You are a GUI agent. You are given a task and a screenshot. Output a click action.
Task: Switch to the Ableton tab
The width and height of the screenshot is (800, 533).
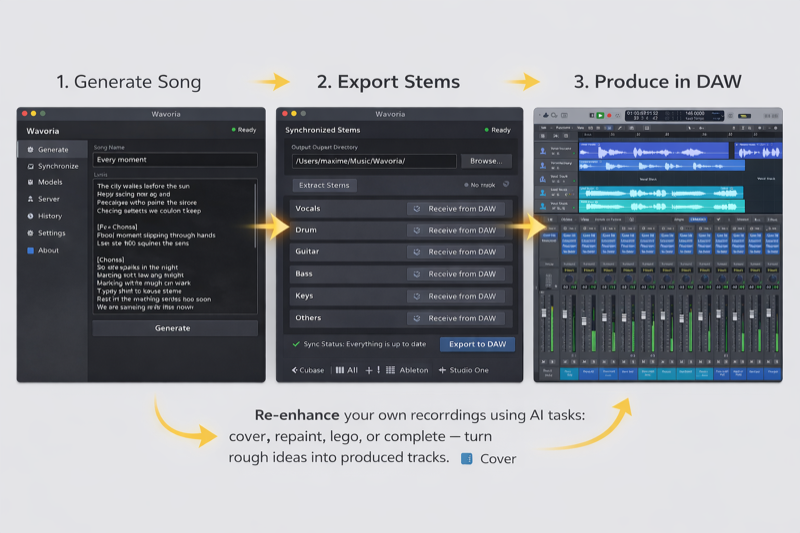tap(407, 370)
